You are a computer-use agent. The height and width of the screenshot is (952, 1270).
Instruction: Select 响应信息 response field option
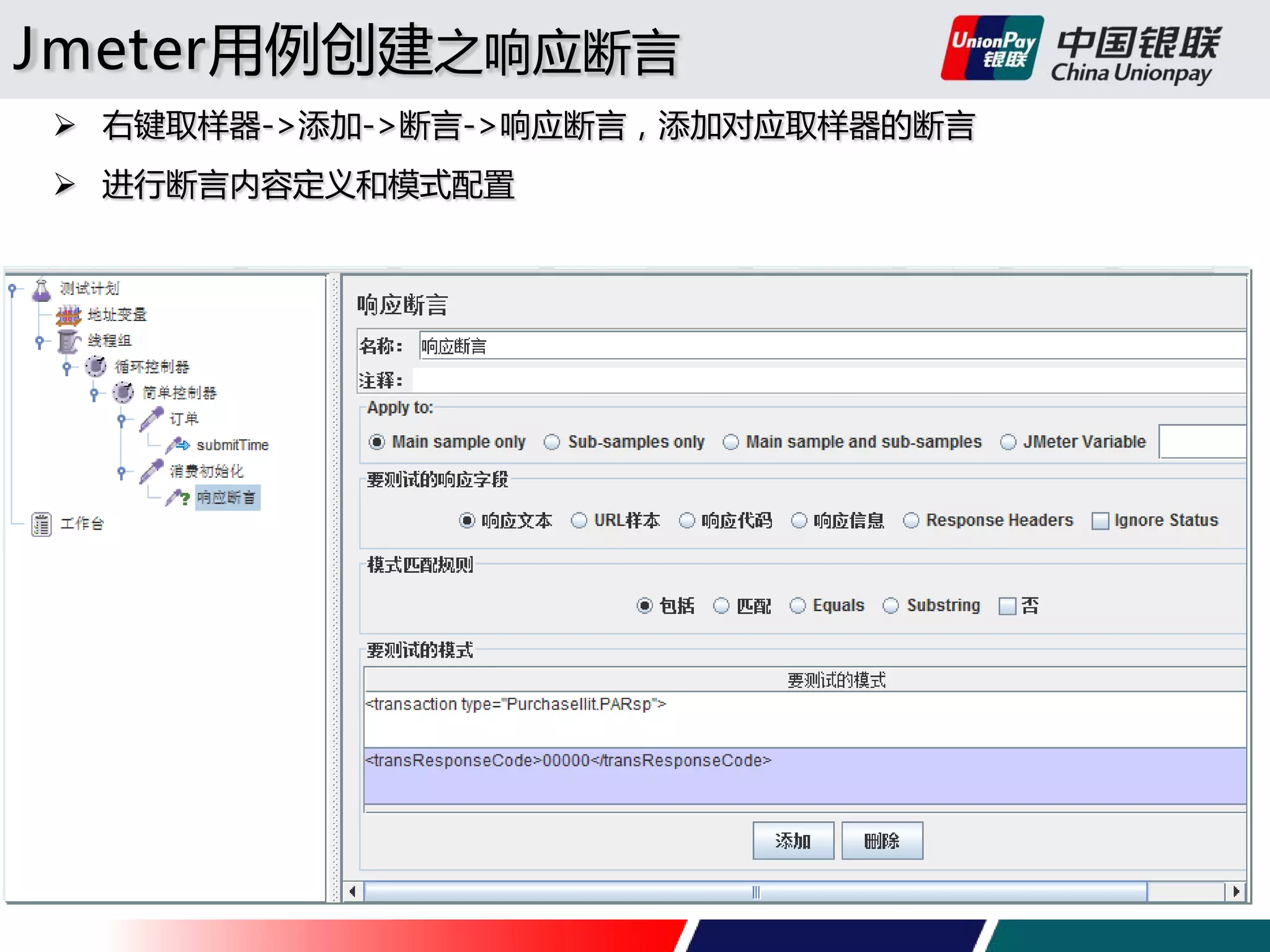tap(799, 521)
